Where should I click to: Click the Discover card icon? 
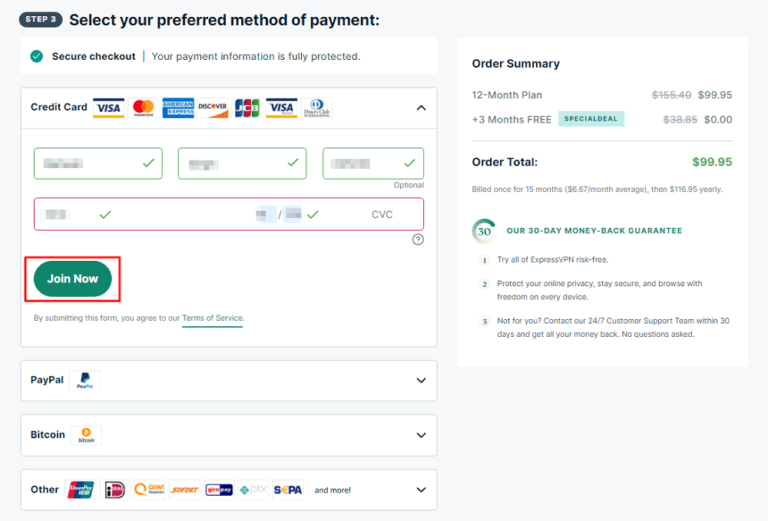click(x=212, y=108)
